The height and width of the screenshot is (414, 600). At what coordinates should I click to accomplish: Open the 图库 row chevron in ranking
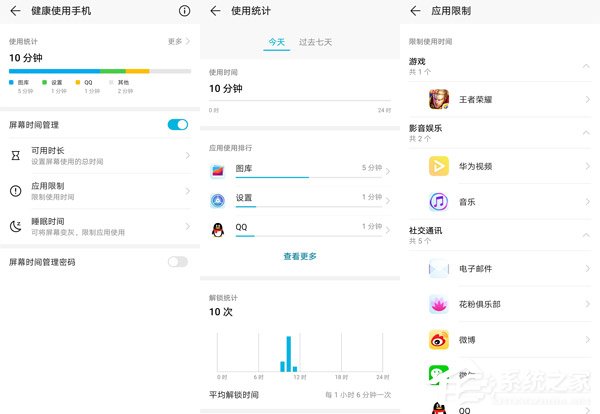click(388, 171)
